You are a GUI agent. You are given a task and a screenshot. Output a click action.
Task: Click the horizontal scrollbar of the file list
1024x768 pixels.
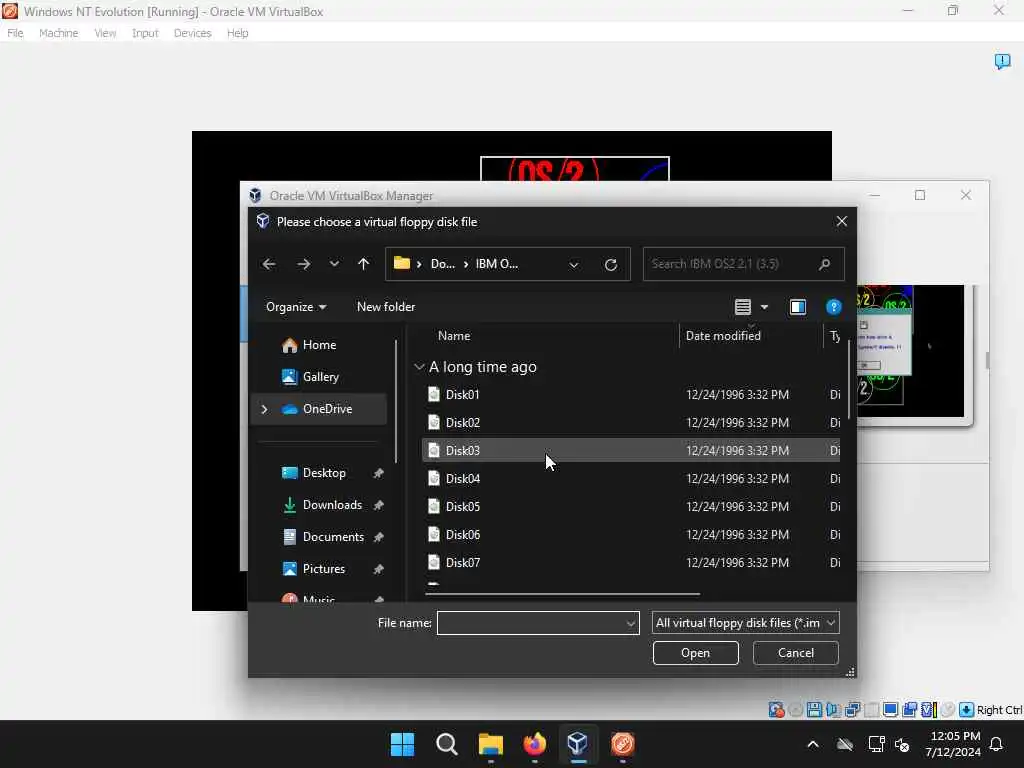(x=562, y=594)
